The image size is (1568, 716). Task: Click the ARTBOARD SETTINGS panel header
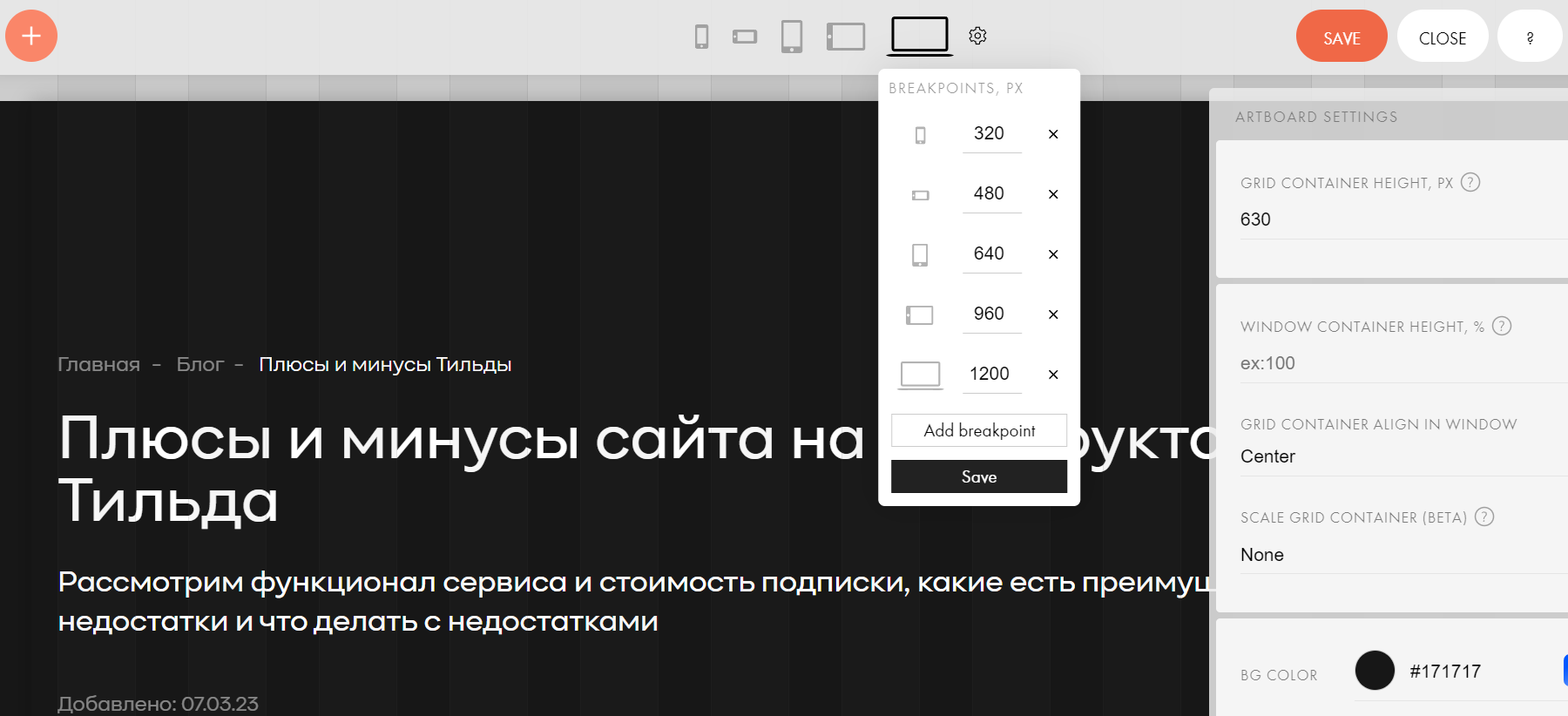(1316, 117)
